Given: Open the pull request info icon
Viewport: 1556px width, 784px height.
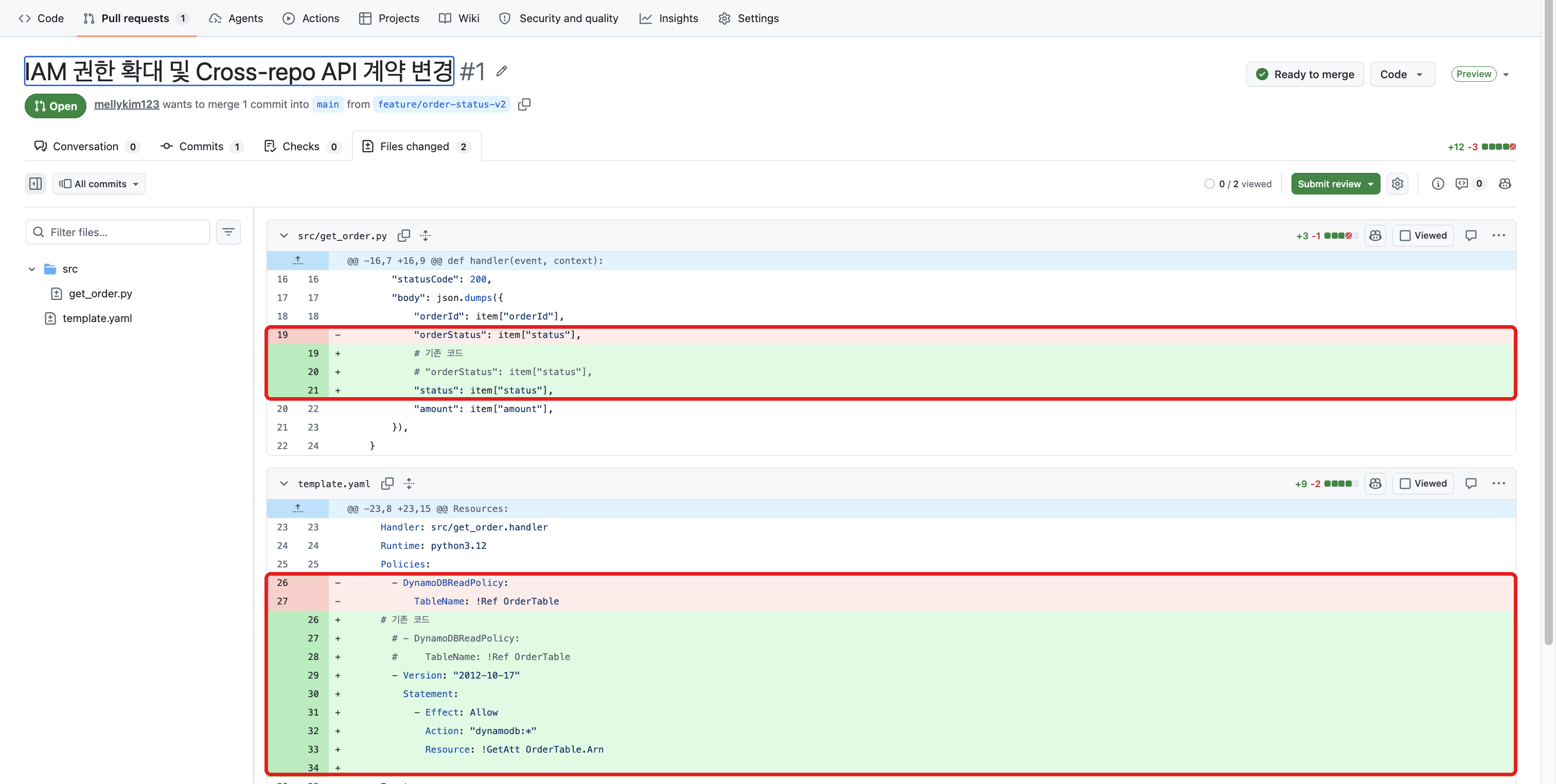Looking at the screenshot, I should [x=1438, y=184].
